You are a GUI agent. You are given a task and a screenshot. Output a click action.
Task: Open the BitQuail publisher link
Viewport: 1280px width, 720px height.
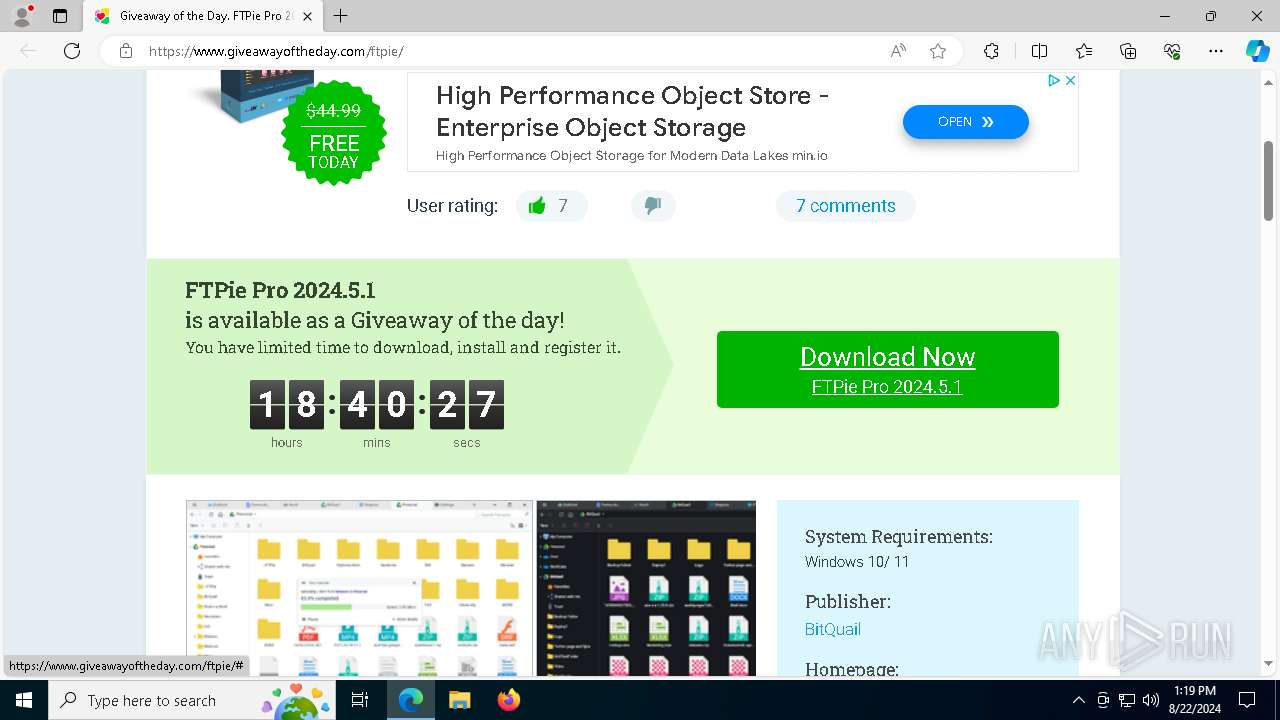(832, 629)
